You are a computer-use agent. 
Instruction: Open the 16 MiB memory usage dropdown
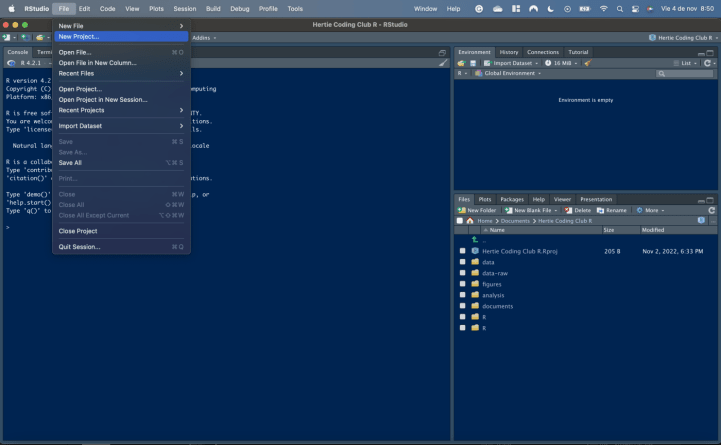[561, 63]
